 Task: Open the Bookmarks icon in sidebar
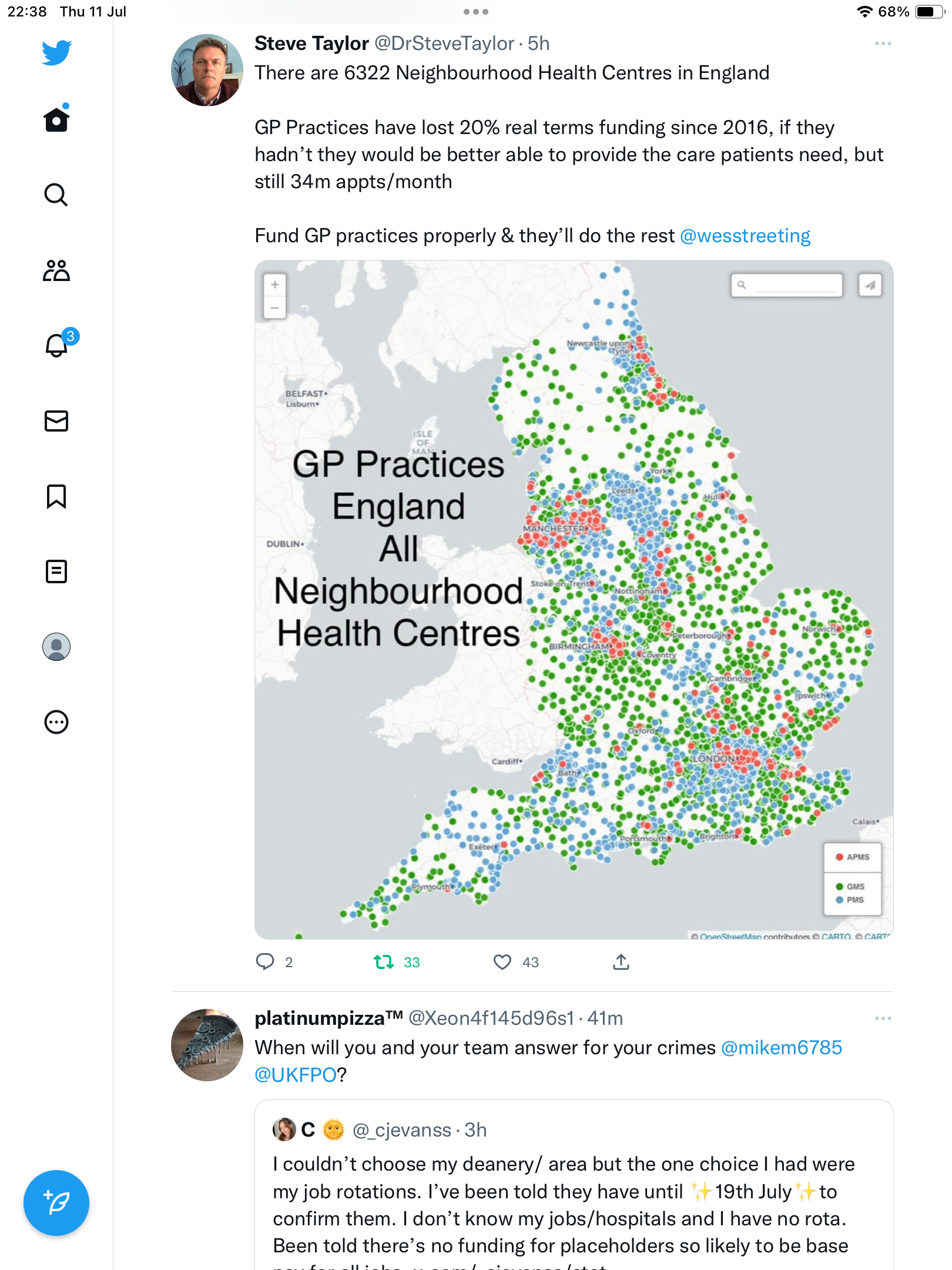[56, 496]
